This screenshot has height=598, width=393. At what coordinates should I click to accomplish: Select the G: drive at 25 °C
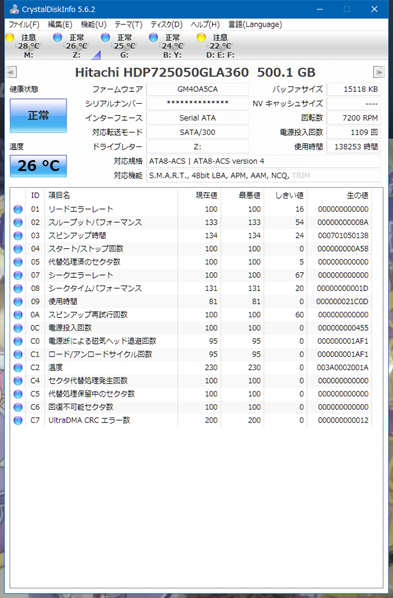coord(120,46)
